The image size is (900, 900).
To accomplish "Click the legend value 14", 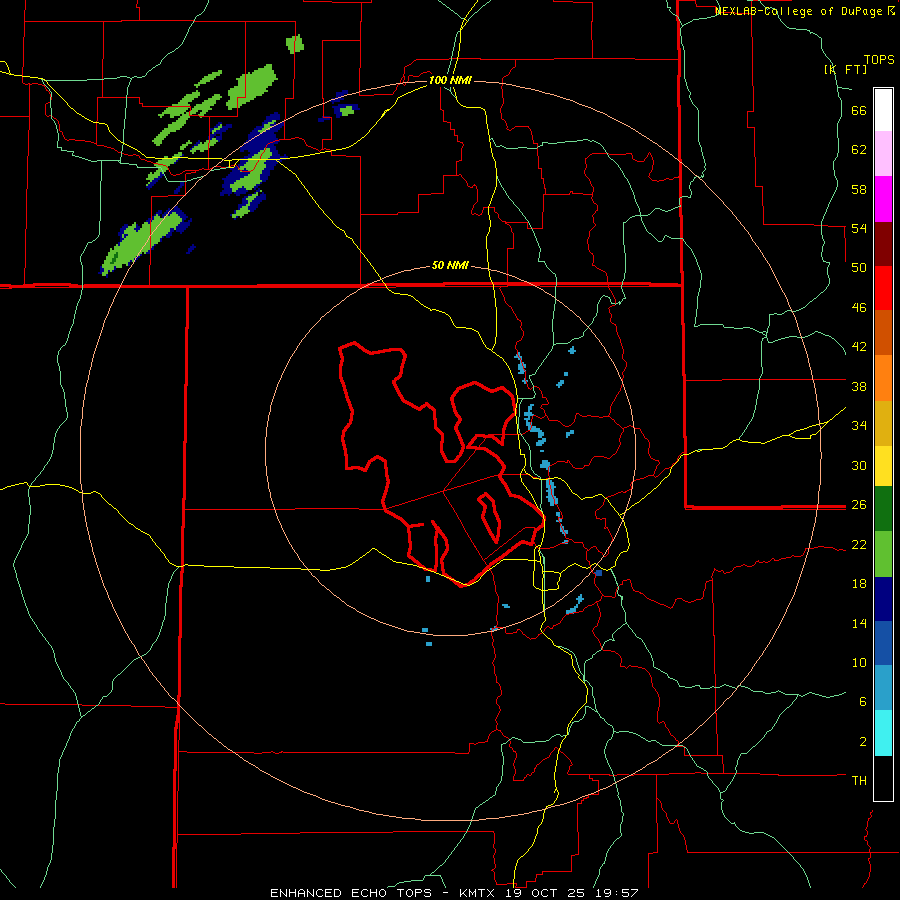I will coord(859,623).
